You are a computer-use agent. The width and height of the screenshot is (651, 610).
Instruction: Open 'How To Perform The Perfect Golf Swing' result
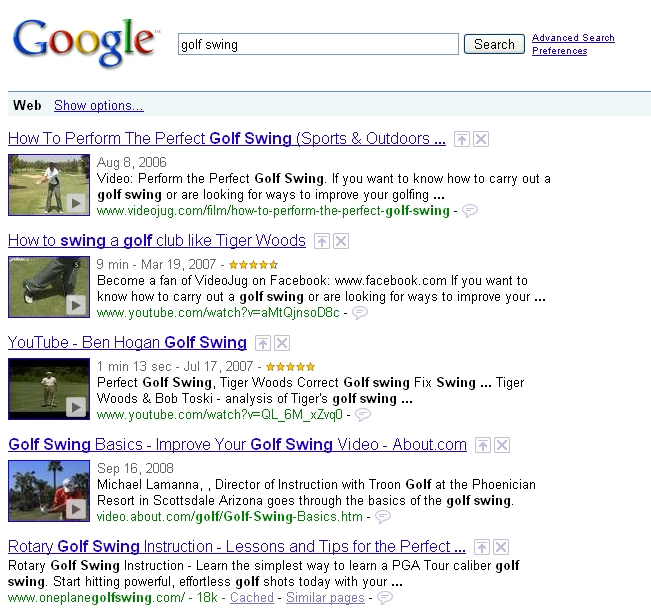[x=227, y=139]
